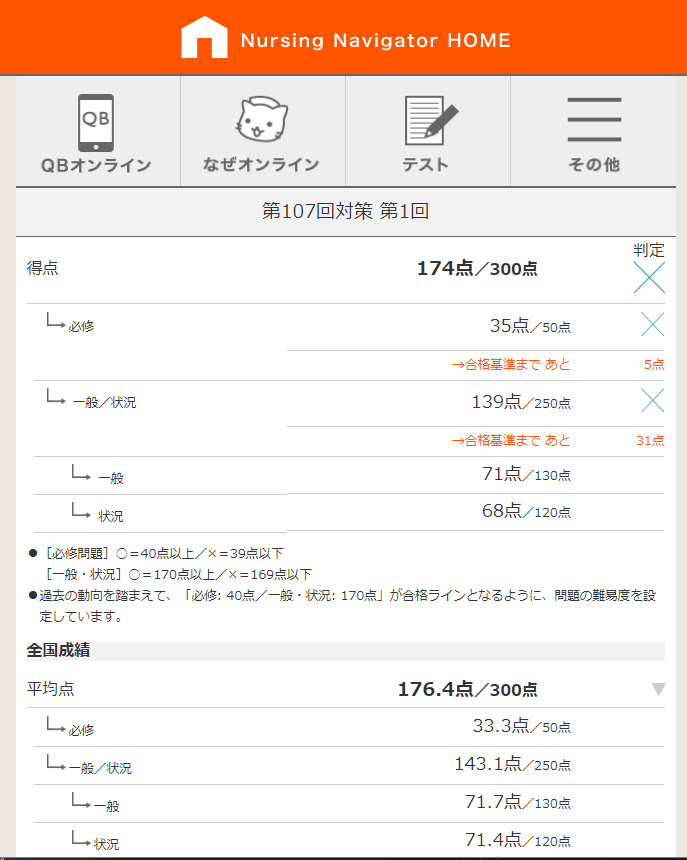Select the 174点/300点 total score
The height and width of the screenshot is (860, 687).
click(477, 268)
